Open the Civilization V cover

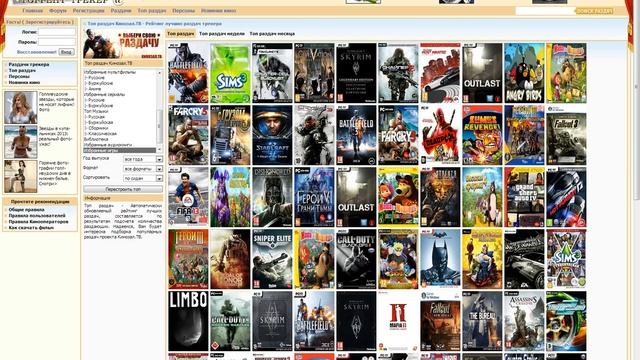pos(314,73)
